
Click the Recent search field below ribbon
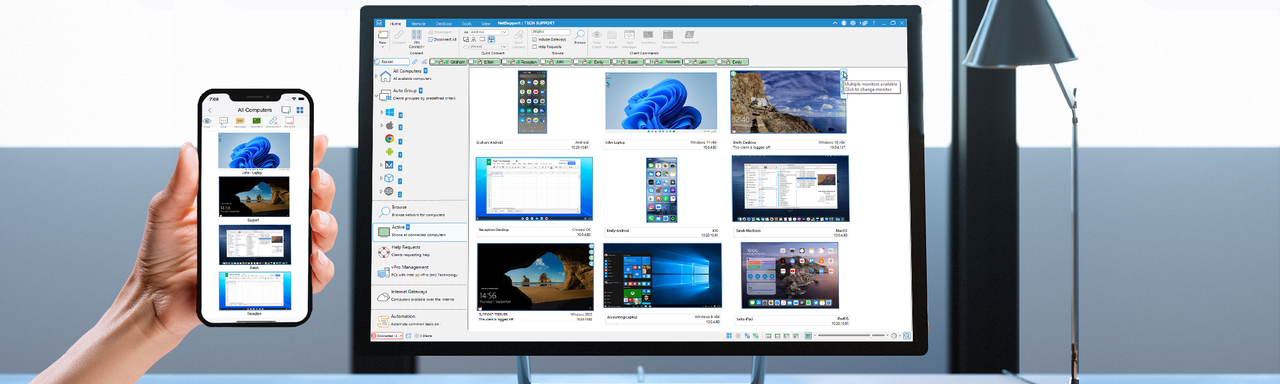[392, 62]
